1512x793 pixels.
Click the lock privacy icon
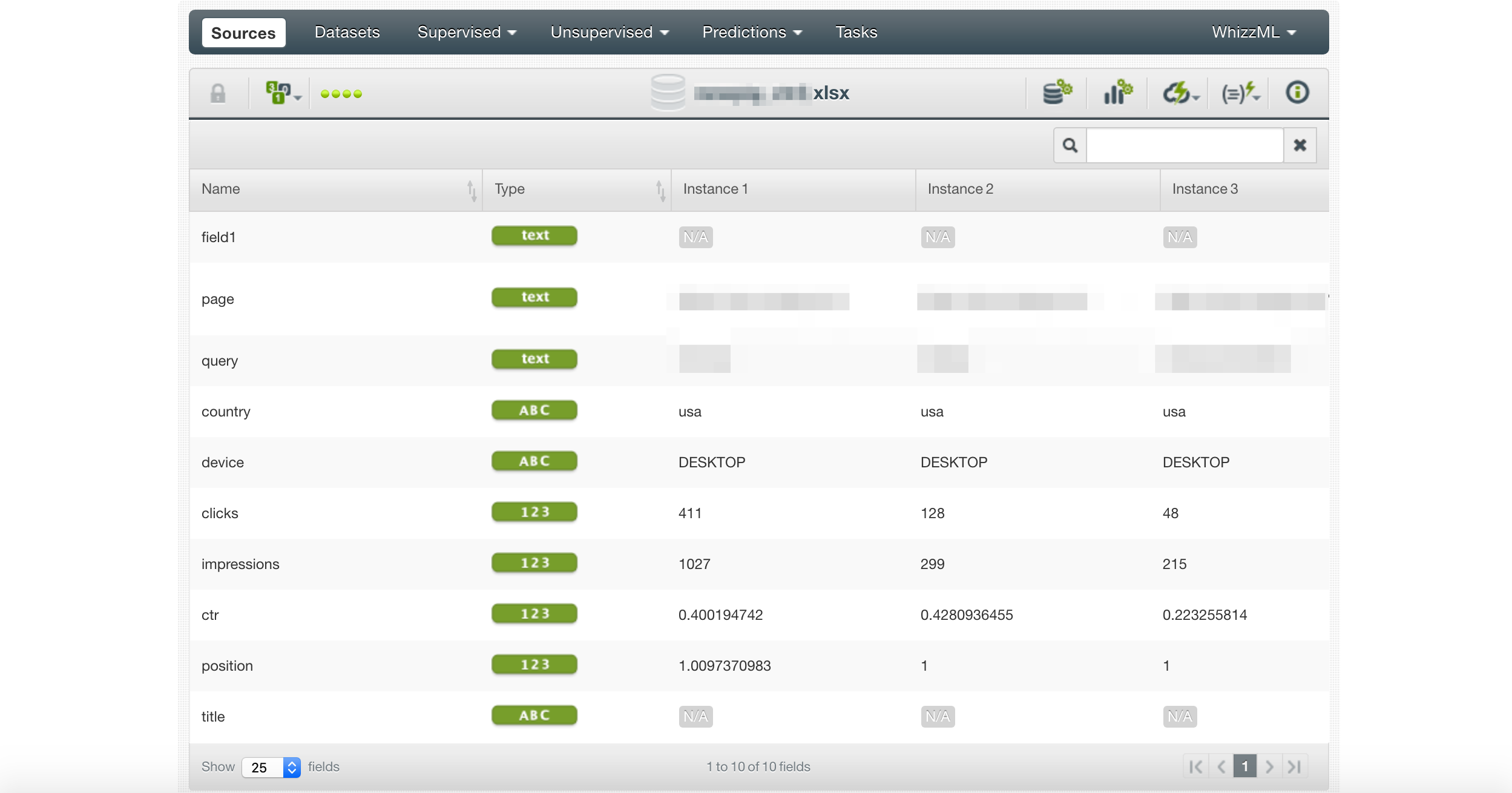[218, 93]
